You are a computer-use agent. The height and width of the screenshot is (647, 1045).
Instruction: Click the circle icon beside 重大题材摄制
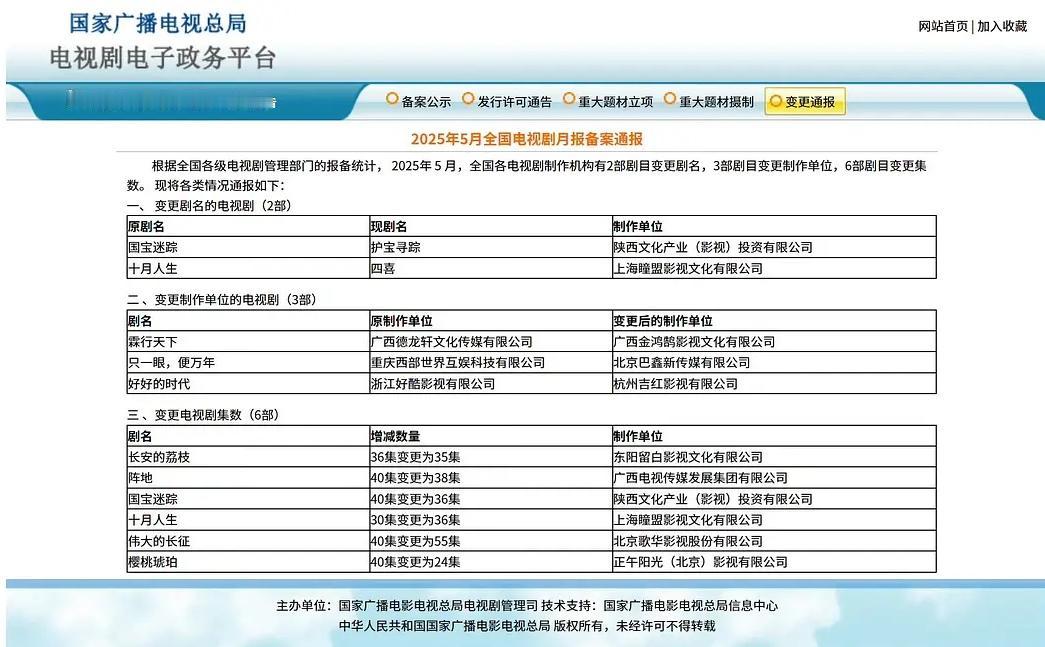[x=670, y=99]
